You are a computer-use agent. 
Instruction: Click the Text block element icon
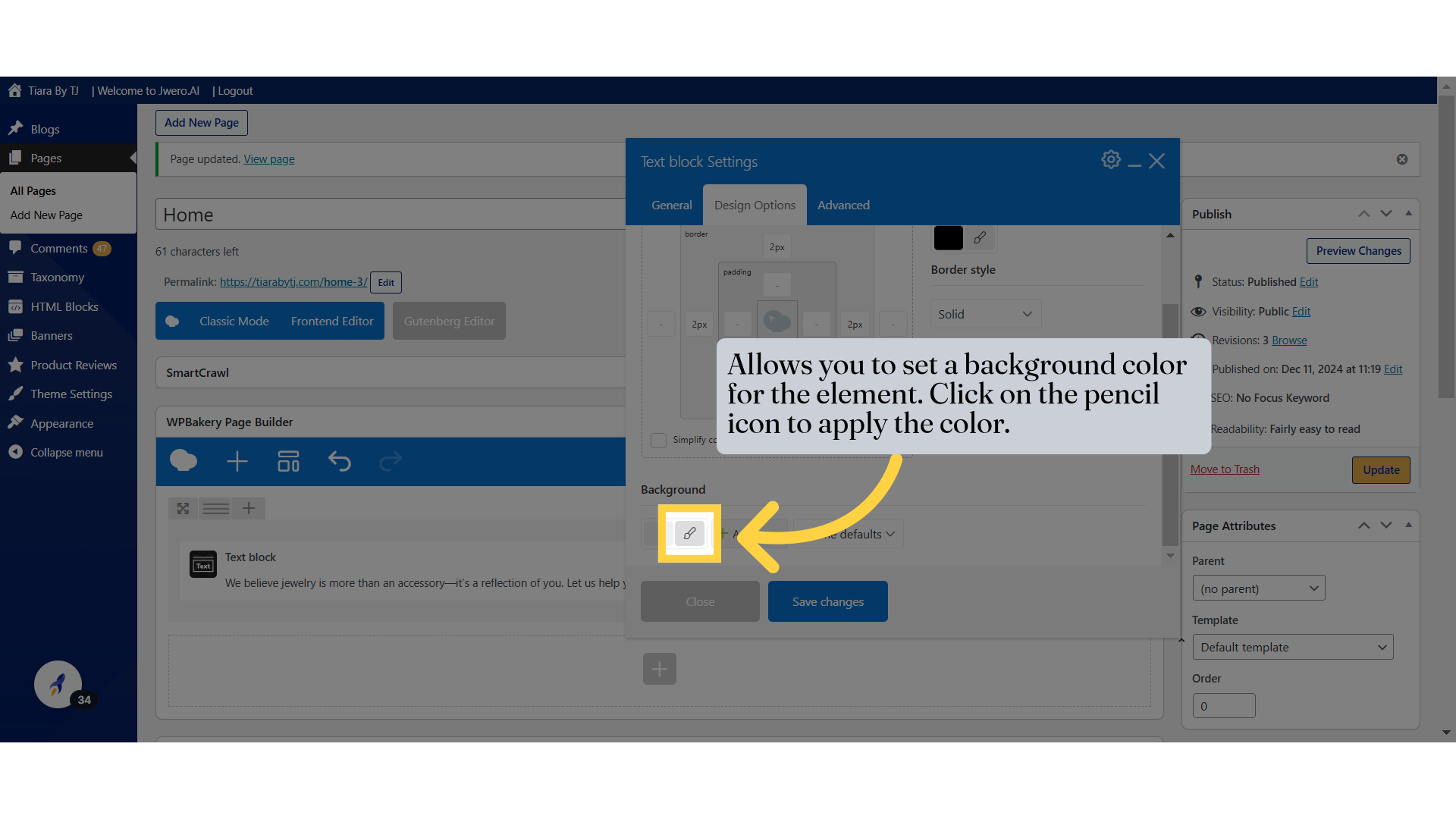(x=202, y=564)
